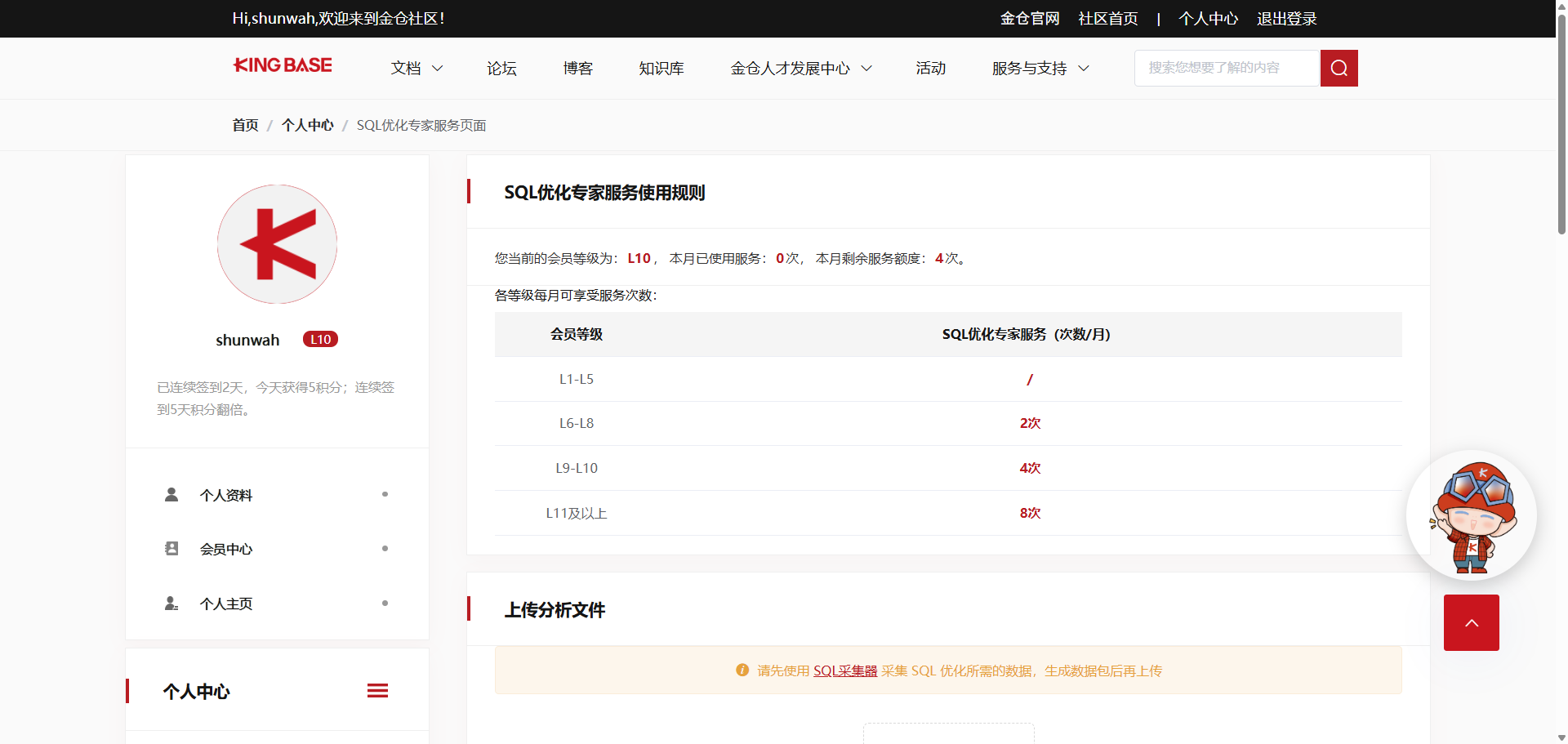Expand the 服务与支持 dropdown
This screenshot has height=744, width=1568.
[x=1040, y=69]
